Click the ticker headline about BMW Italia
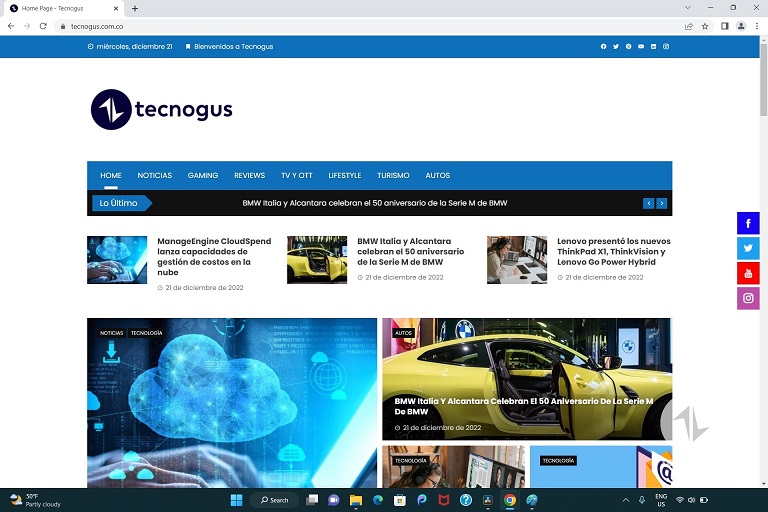Image resolution: width=768 pixels, height=512 pixels. 375,203
